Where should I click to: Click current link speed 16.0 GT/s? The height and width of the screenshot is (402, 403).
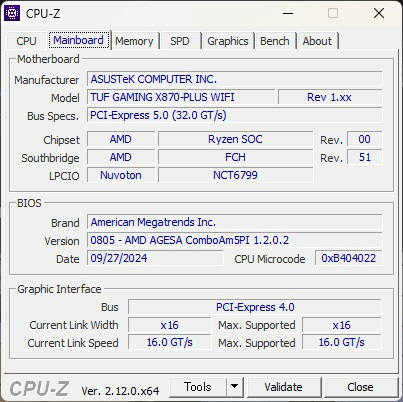coord(170,342)
